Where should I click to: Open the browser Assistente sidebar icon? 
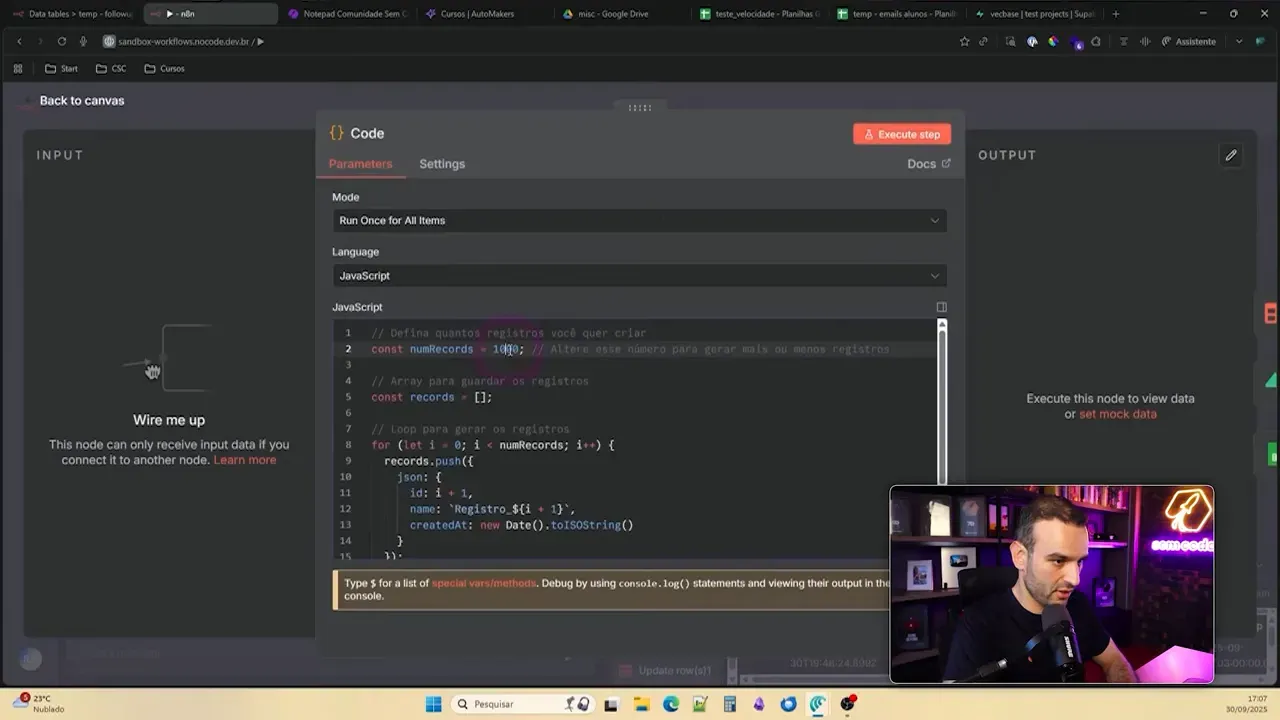(x=1188, y=41)
